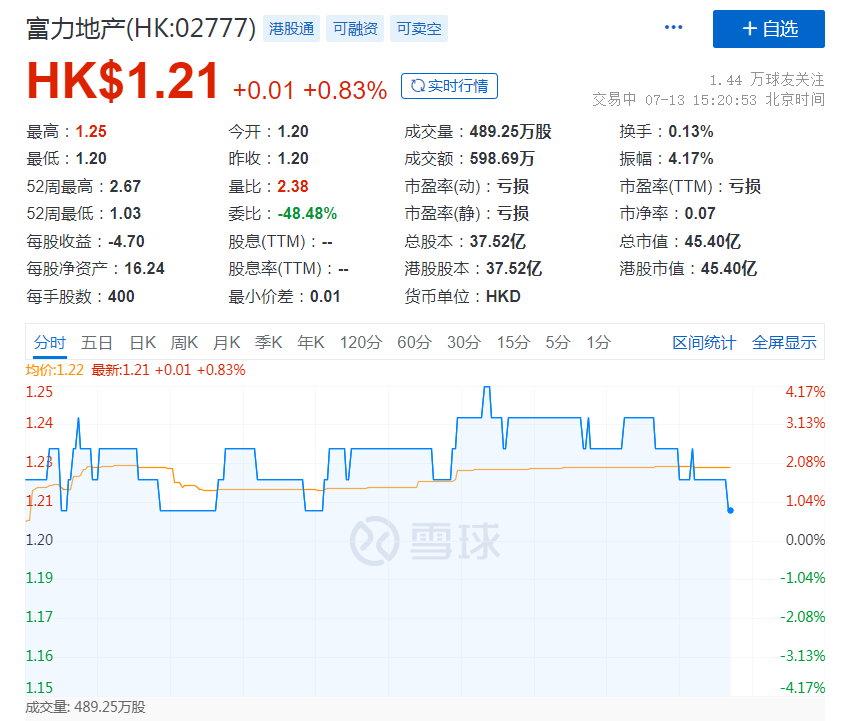The width and height of the screenshot is (853, 721).
Task: Refresh using the 实时行情 button
Action: tap(449, 86)
